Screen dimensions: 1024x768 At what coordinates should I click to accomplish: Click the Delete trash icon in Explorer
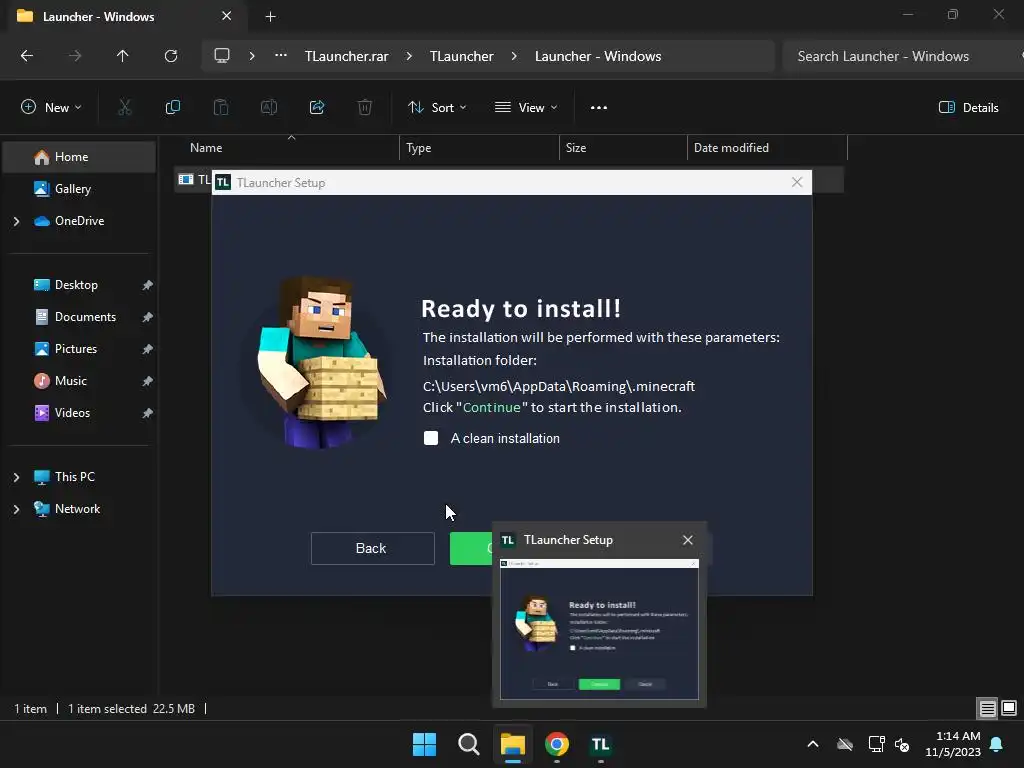pyautogui.click(x=365, y=108)
